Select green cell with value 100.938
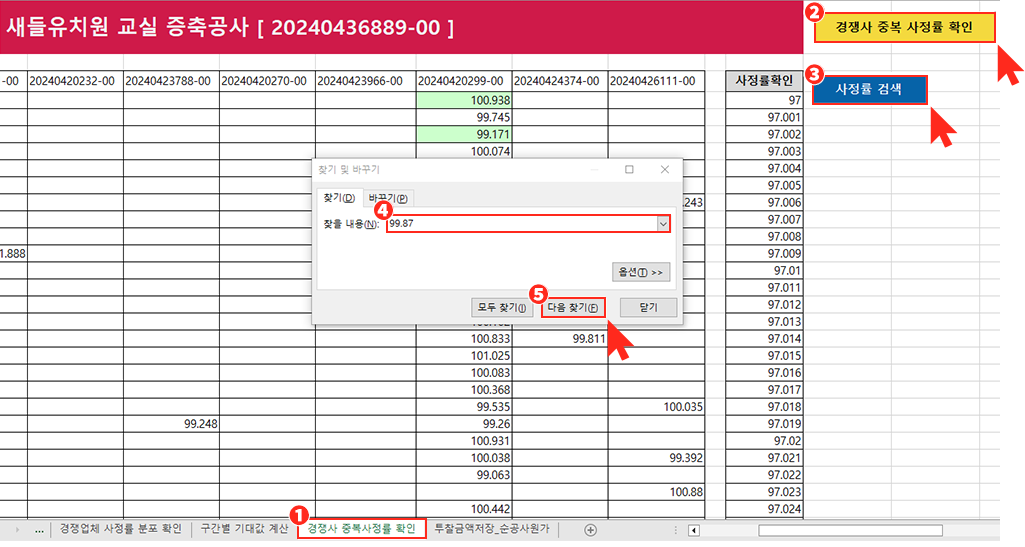This screenshot has height=547, width=1025. (464, 100)
